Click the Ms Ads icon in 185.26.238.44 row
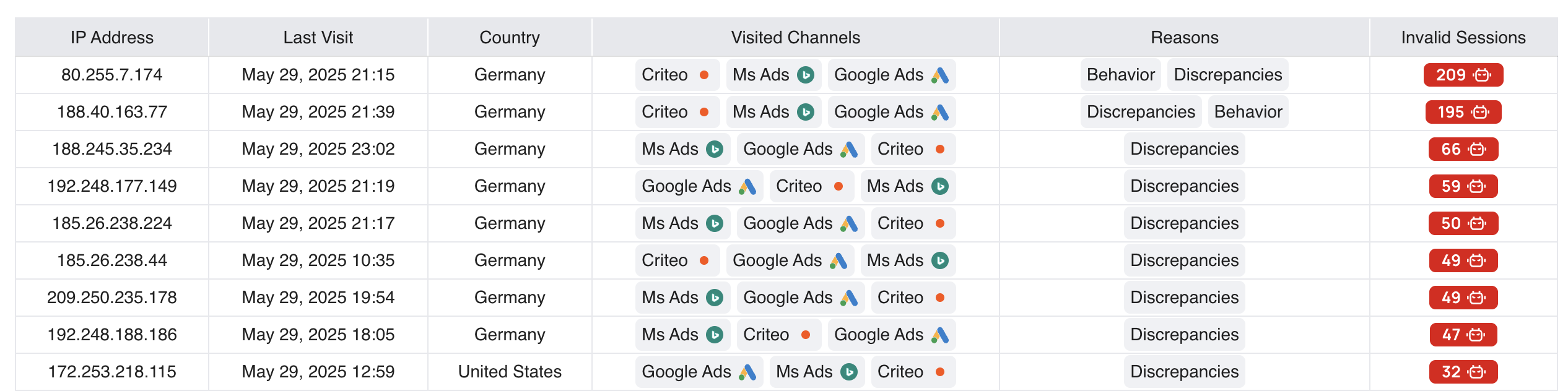Image resolution: width=1568 pixels, height=391 pixels. click(x=939, y=260)
